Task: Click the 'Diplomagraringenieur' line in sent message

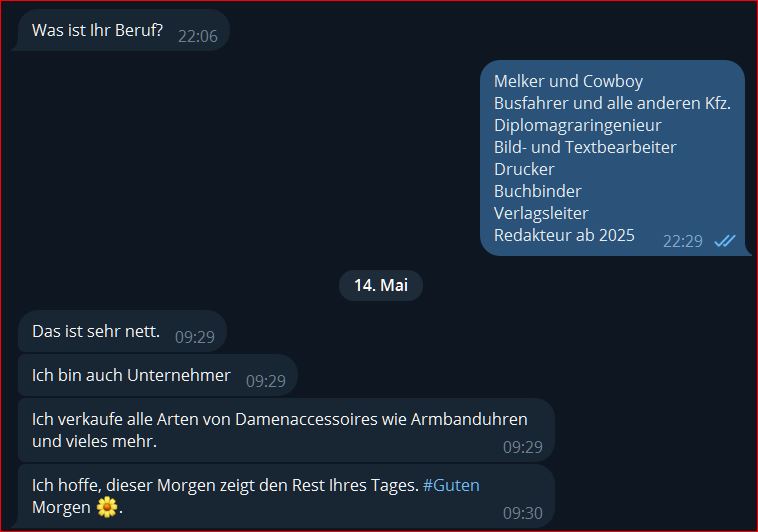Action: click(x=578, y=125)
